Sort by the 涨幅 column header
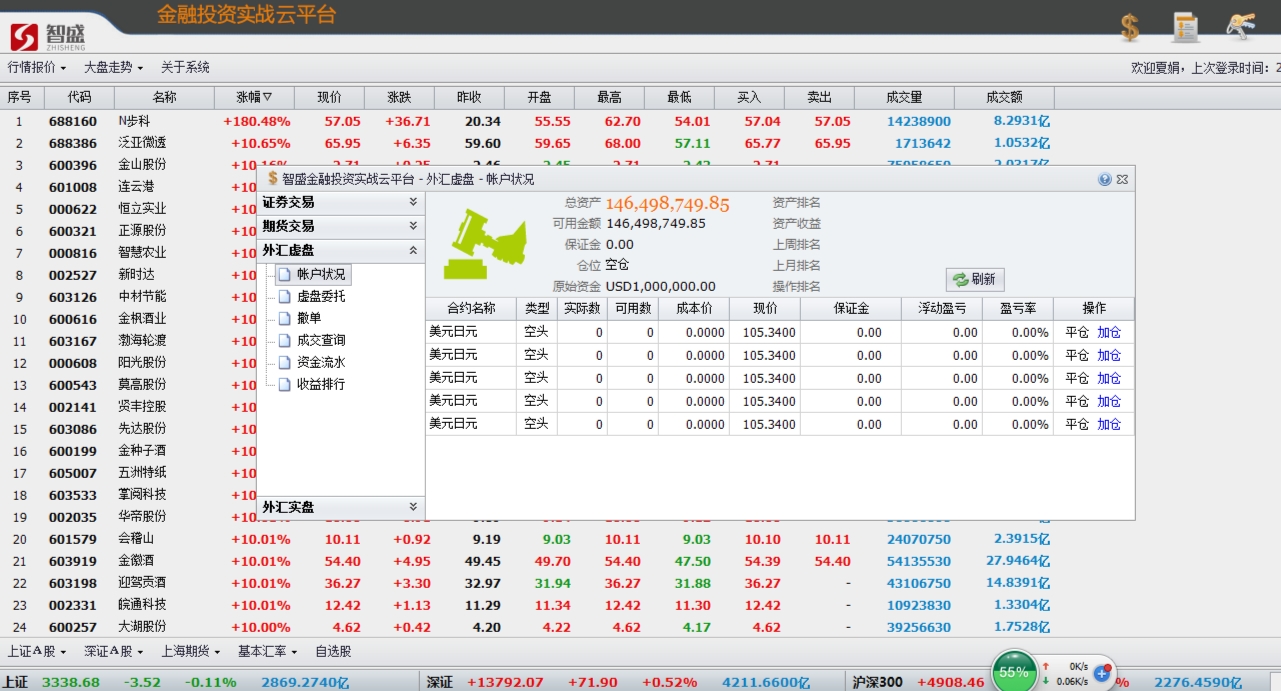1281x691 pixels. click(254, 98)
